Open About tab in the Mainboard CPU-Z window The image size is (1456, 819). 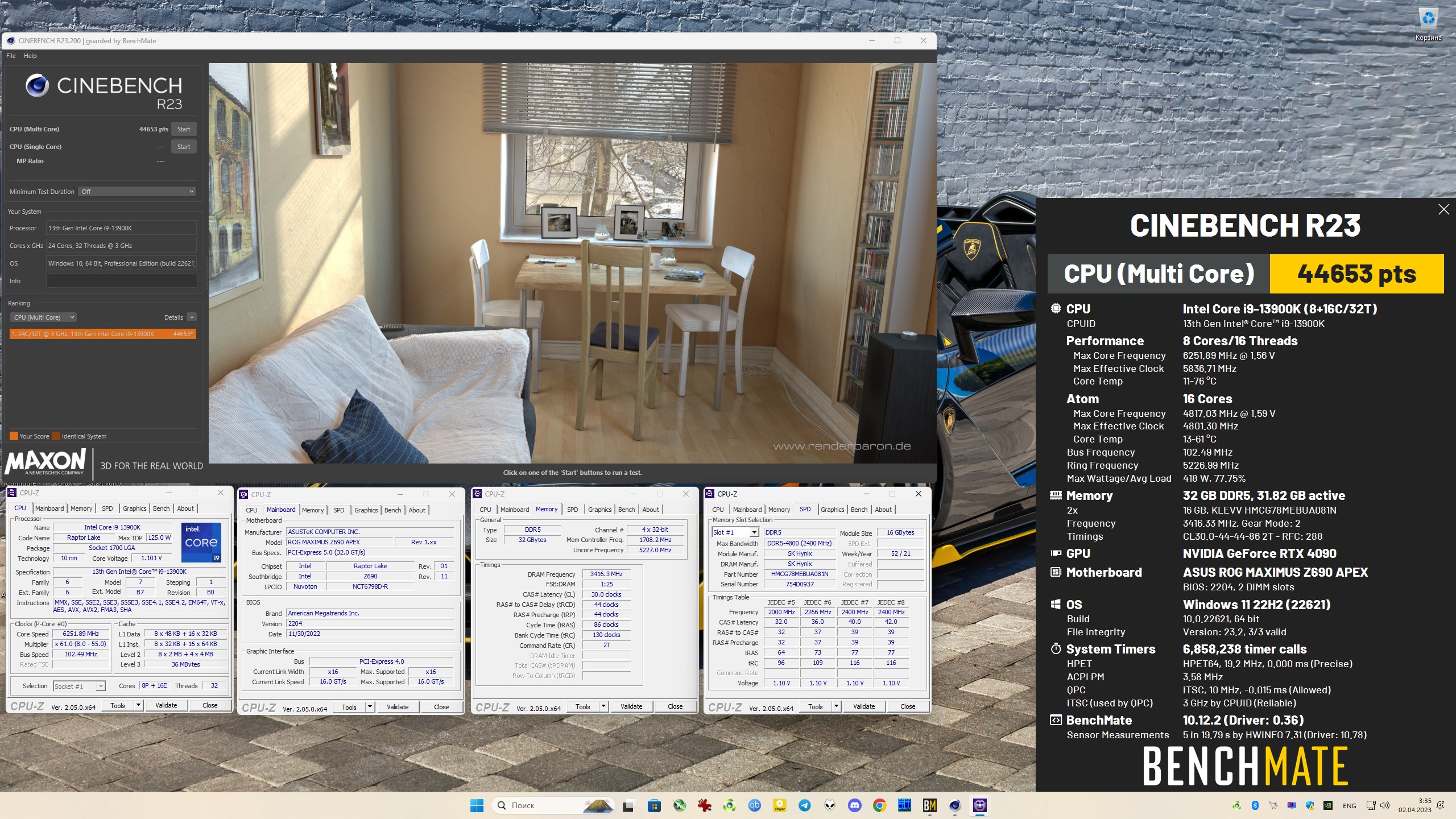pos(417,510)
